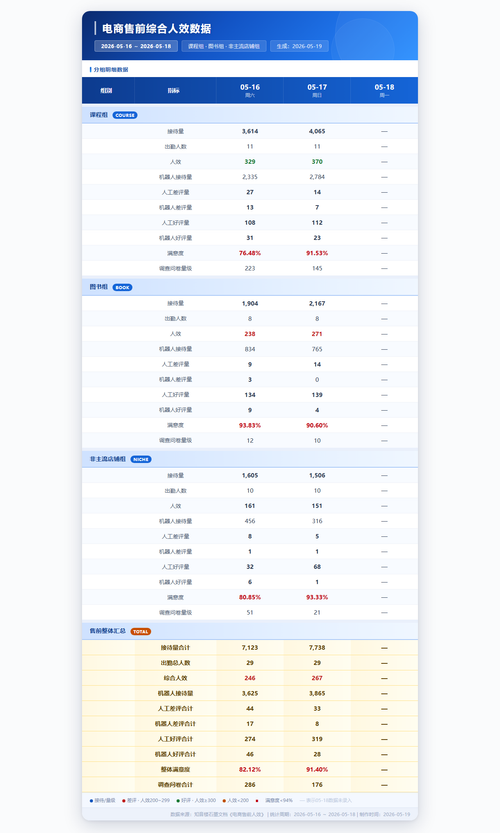Click the 综合人效 value 246
500x833 pixels.
pos(250,678)
